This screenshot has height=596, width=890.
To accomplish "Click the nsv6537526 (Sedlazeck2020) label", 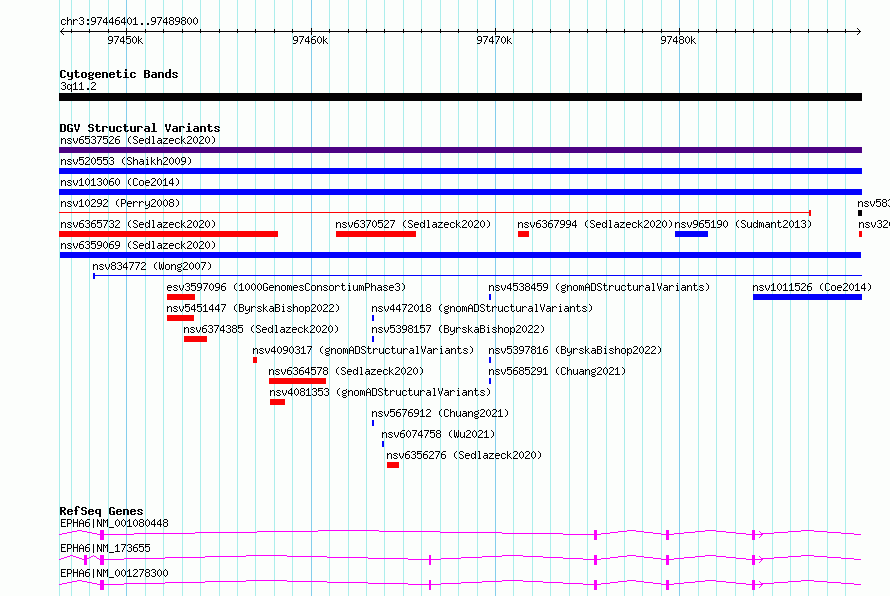I will pos(138,140).
